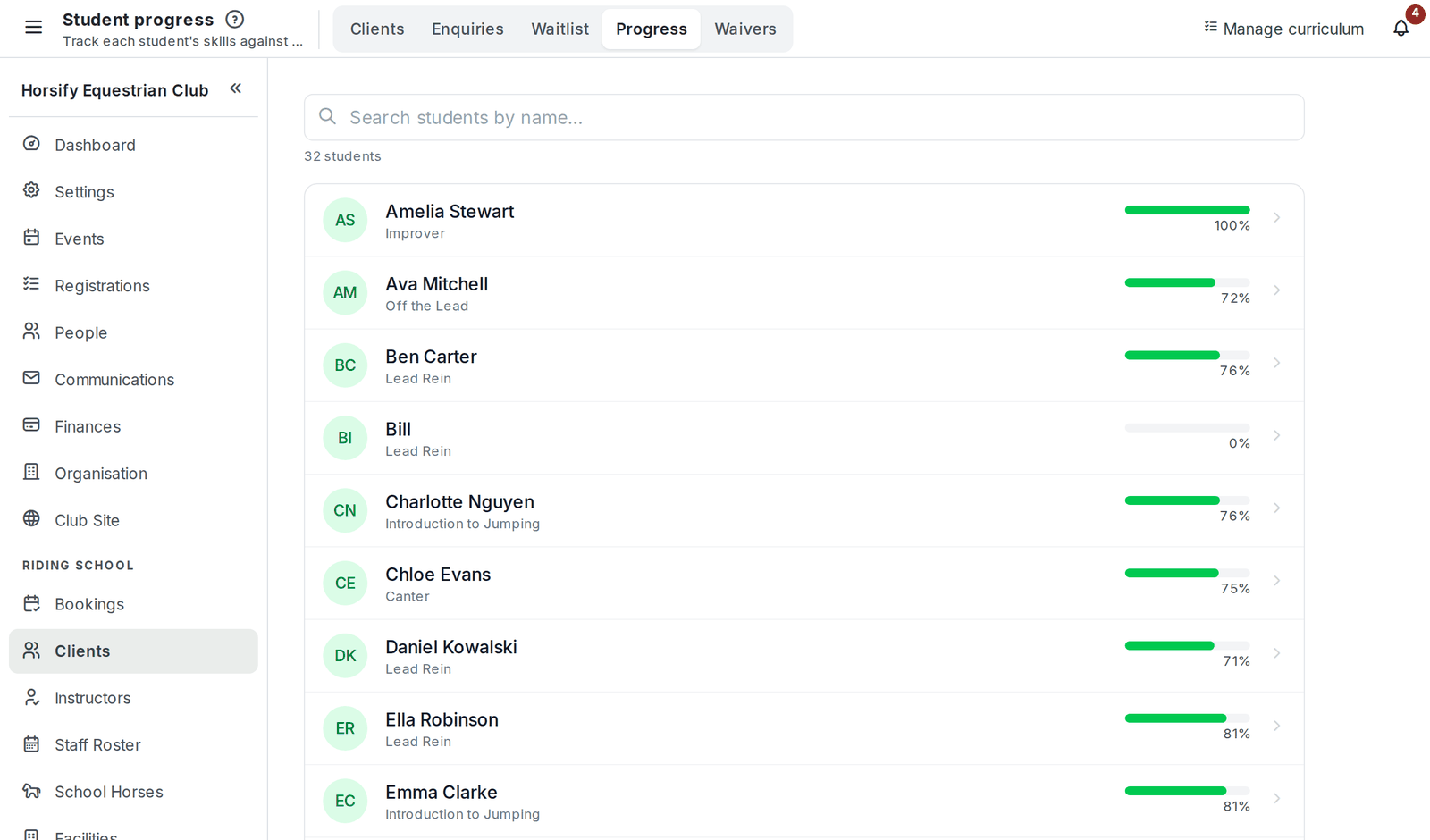Expand Ella Robinson's row chevron
Image resolution: width=1430 pixels, height=840 pixels.
click(1277, 726)
